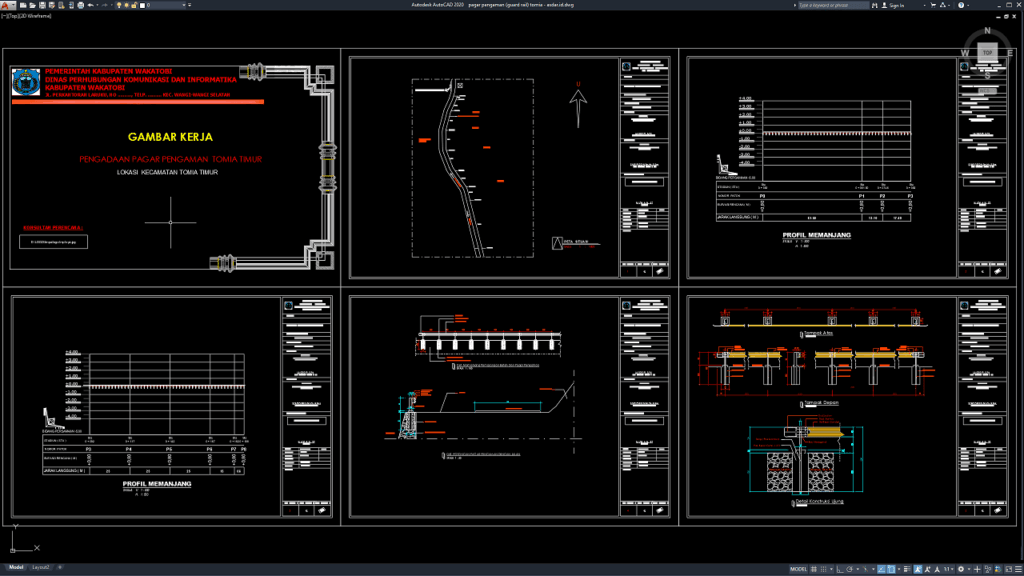Switch to the Layout2 tab
Screen dimensions: 1024x576
(40, 565)
